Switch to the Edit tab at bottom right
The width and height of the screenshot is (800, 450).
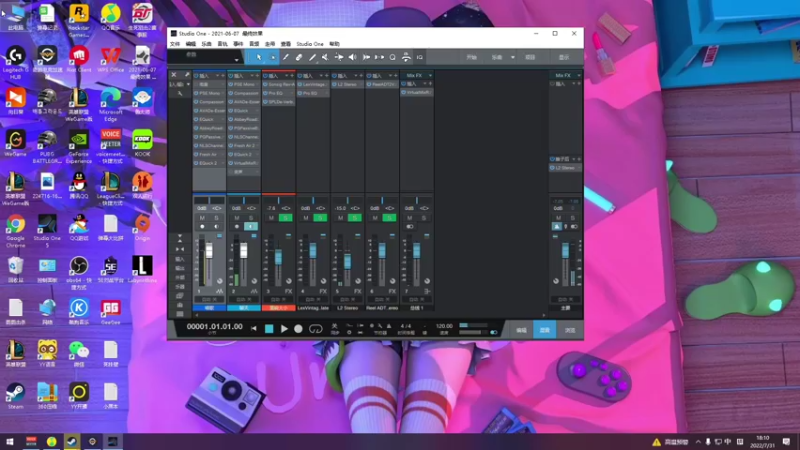pos(521,331)
